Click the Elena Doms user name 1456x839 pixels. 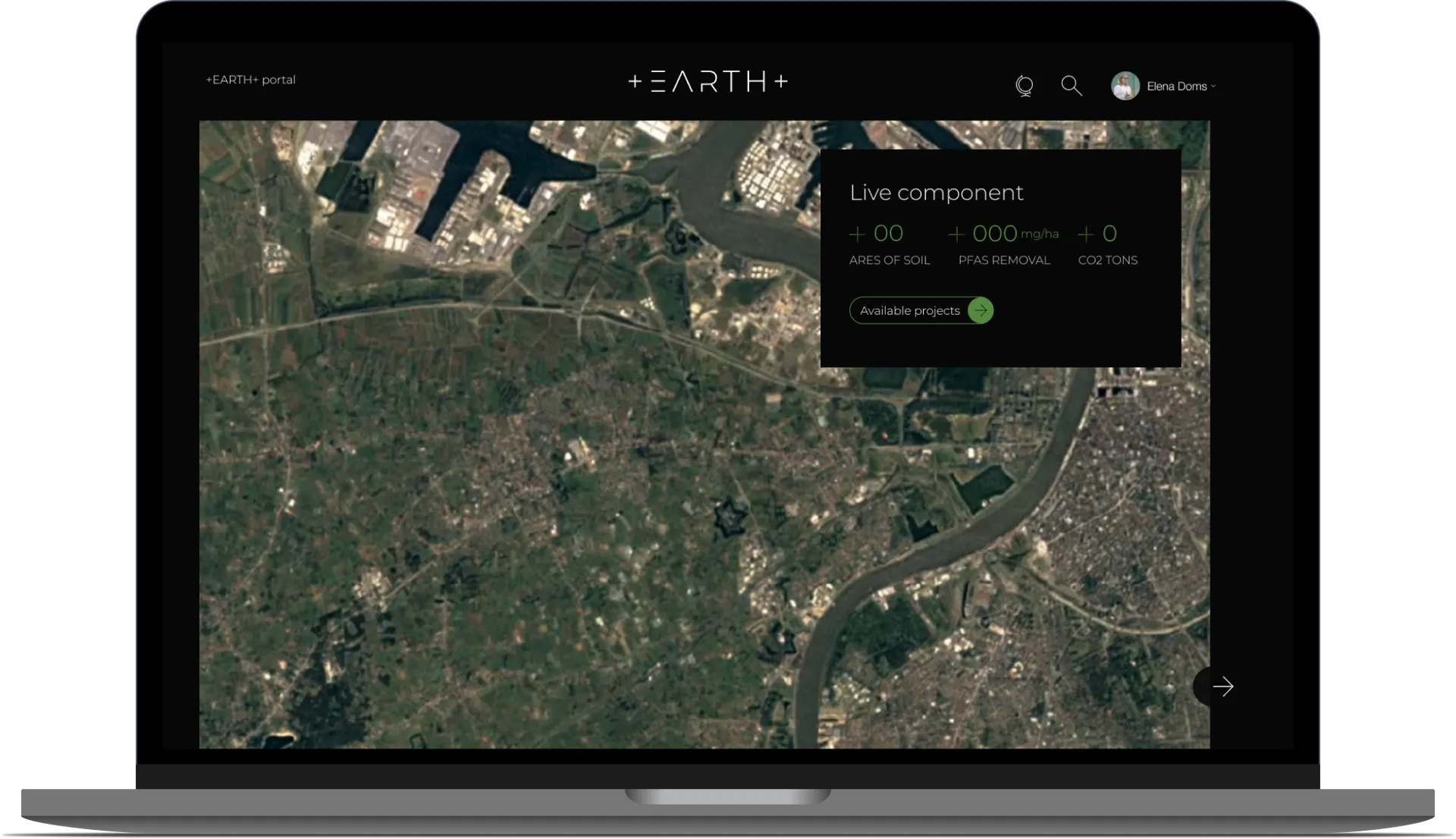[x=1176, y=86]
